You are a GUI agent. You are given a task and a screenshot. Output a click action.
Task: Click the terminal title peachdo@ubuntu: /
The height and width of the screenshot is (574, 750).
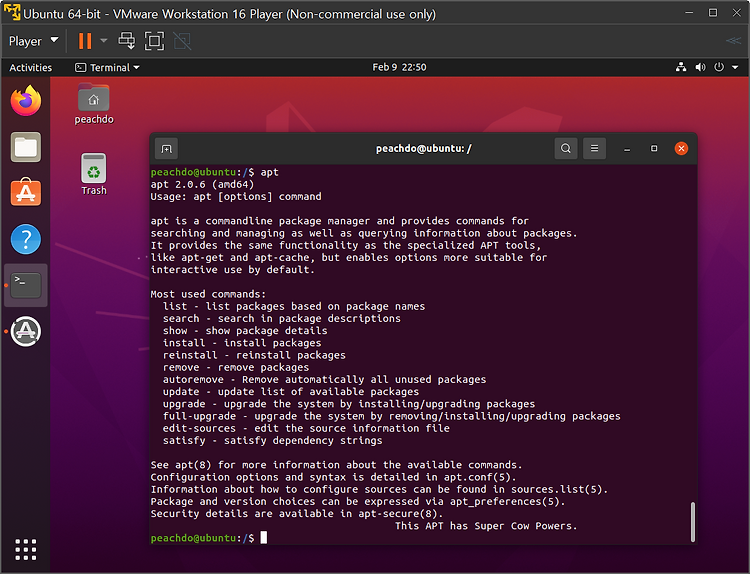[423, 149]
